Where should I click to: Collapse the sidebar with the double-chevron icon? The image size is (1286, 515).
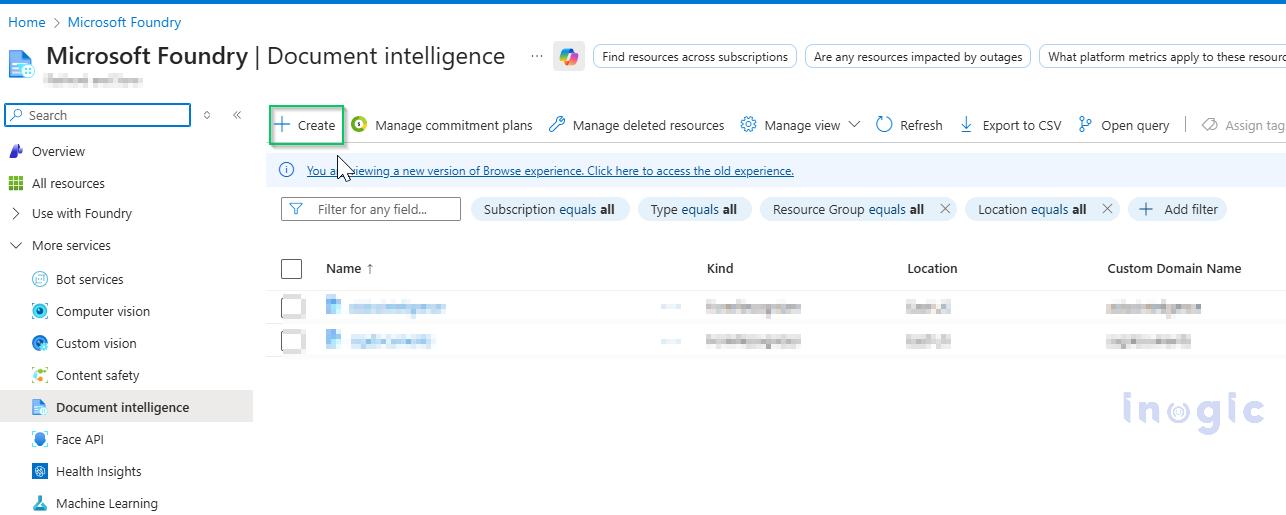click(x=237, y=115)
